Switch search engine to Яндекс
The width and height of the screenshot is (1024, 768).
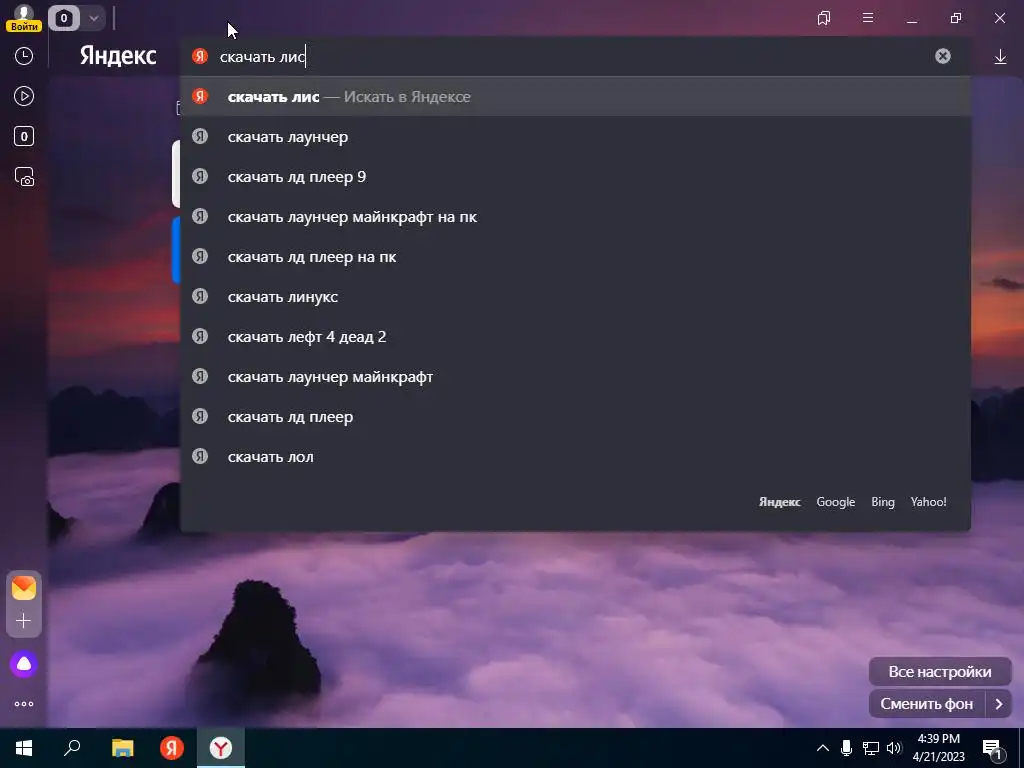779,502
